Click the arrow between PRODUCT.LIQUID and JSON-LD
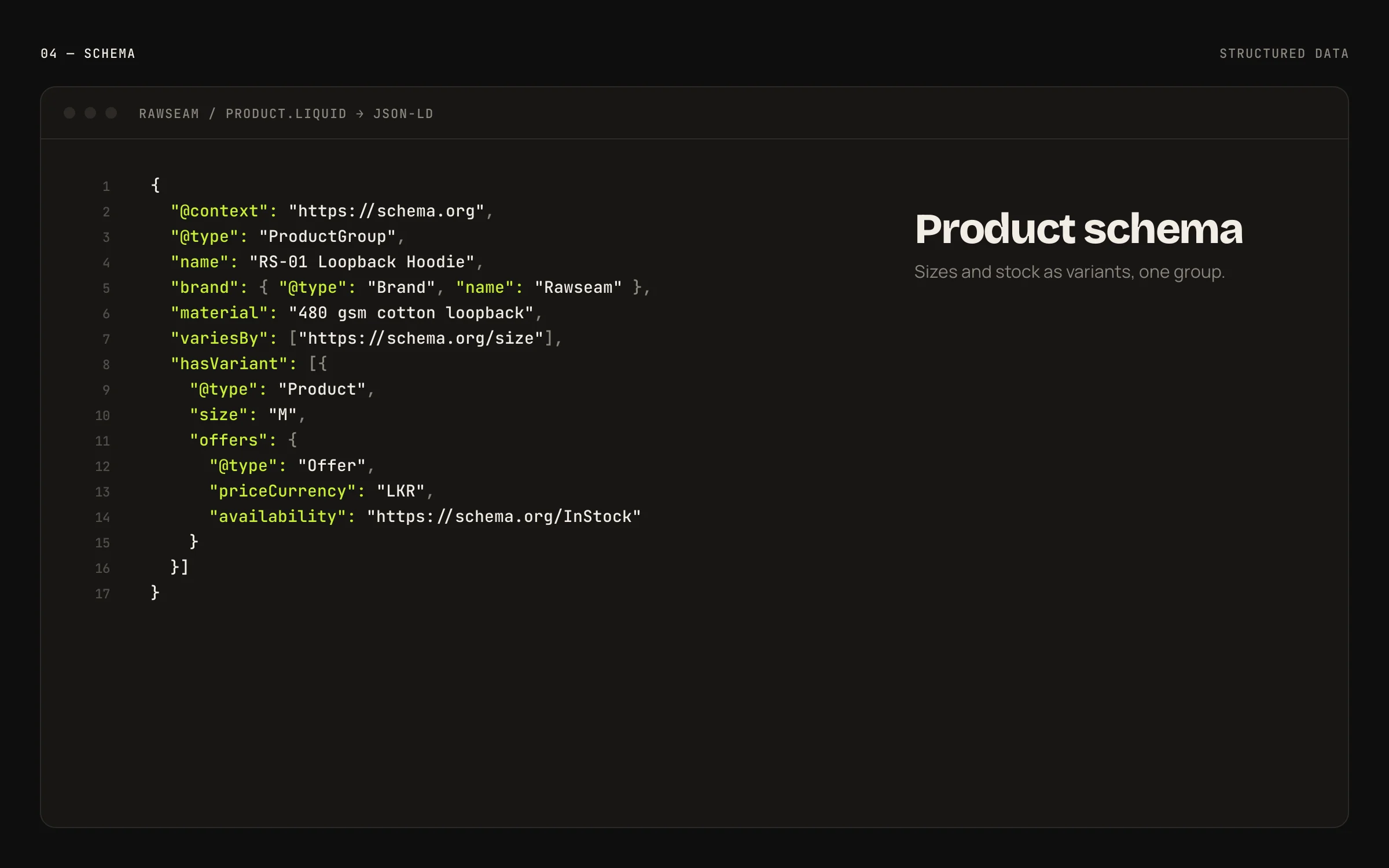1389x868 pixels. pos(360,114)
